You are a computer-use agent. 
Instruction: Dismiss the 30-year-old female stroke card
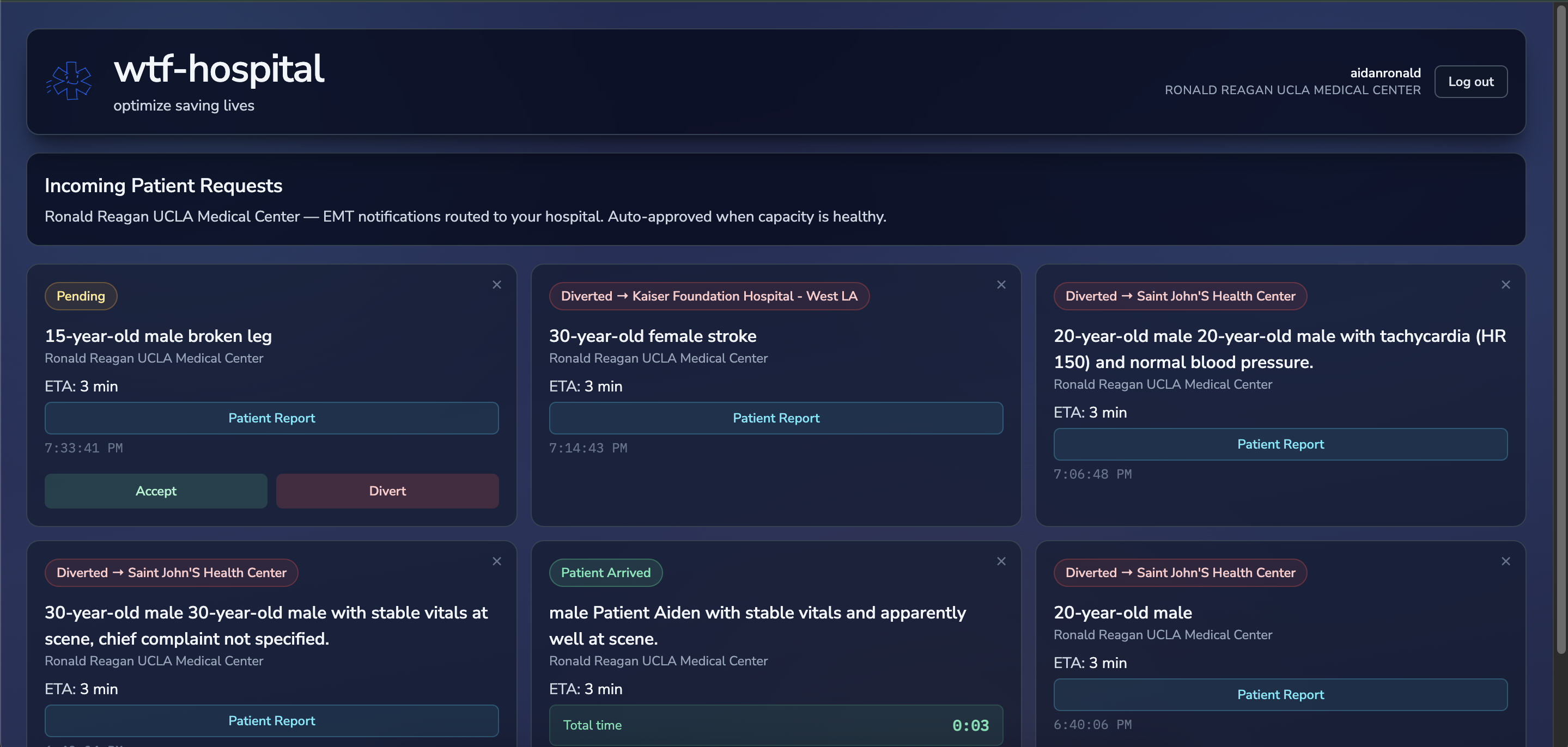[1001, 285]
